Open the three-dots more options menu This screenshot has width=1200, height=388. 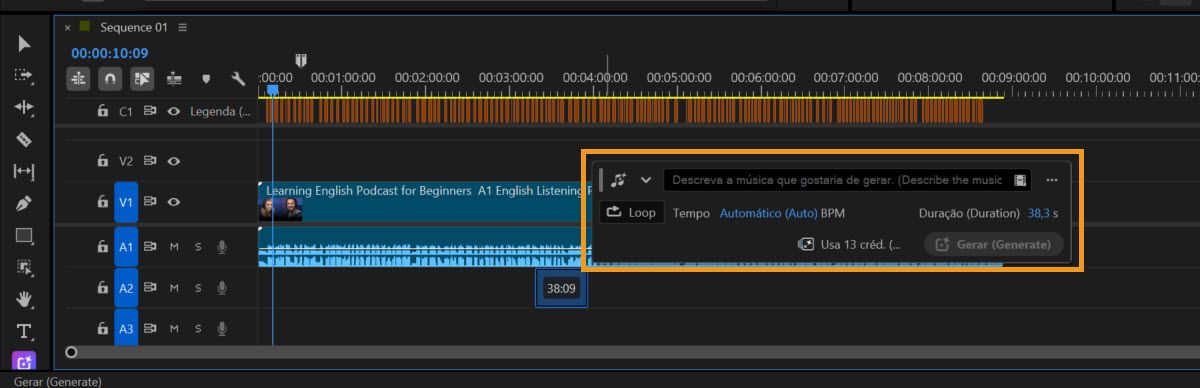[x=1052, y=180]
